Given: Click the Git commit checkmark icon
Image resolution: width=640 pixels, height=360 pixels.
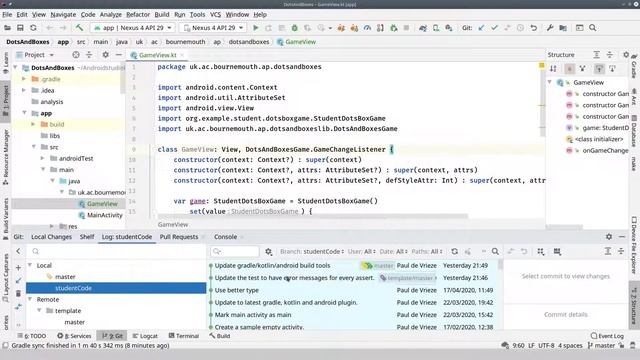Looking at the screenshot, I should tap(494, 28).
